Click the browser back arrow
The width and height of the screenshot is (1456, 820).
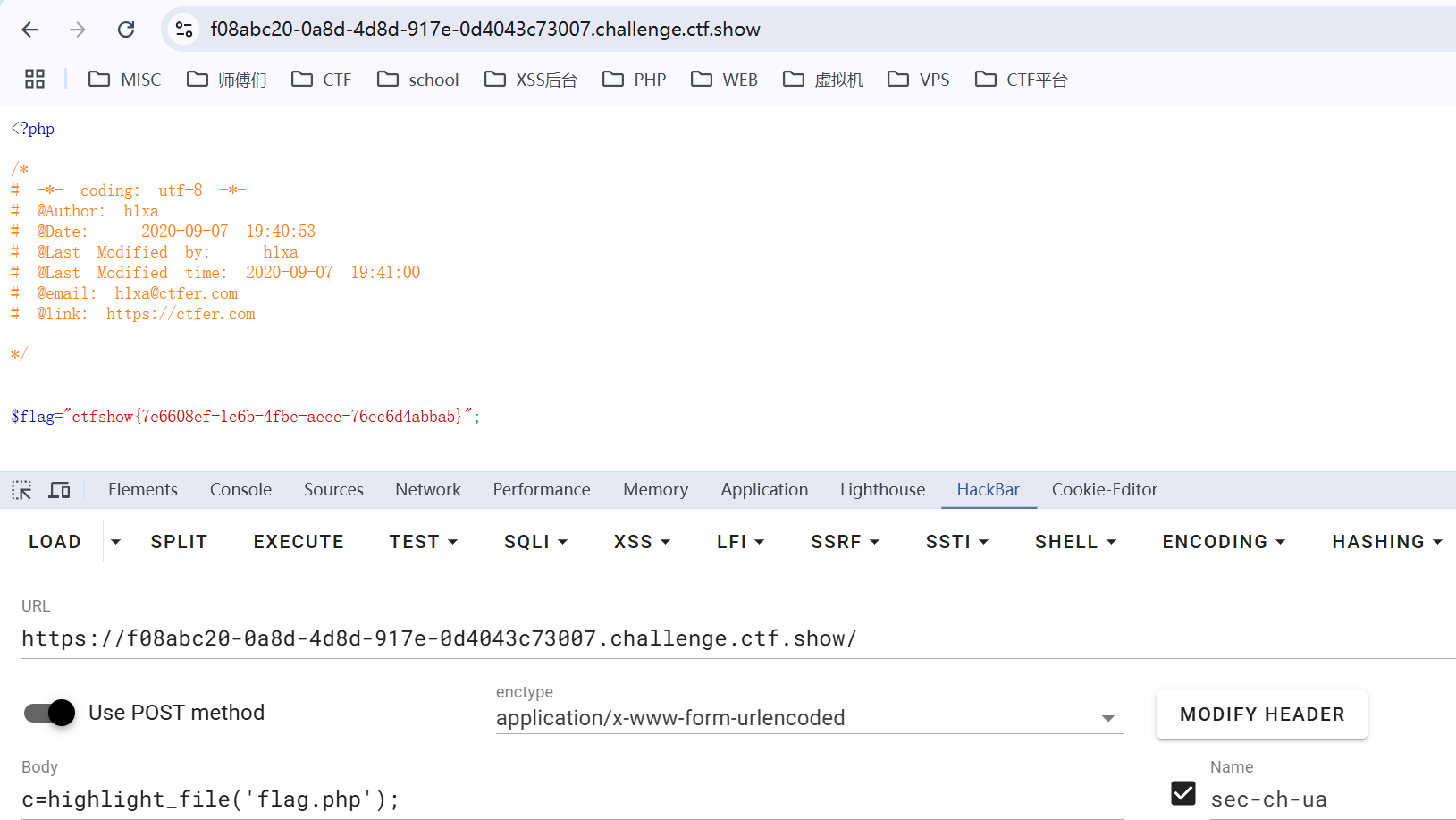pyautogui.click(x=29, y=30)
